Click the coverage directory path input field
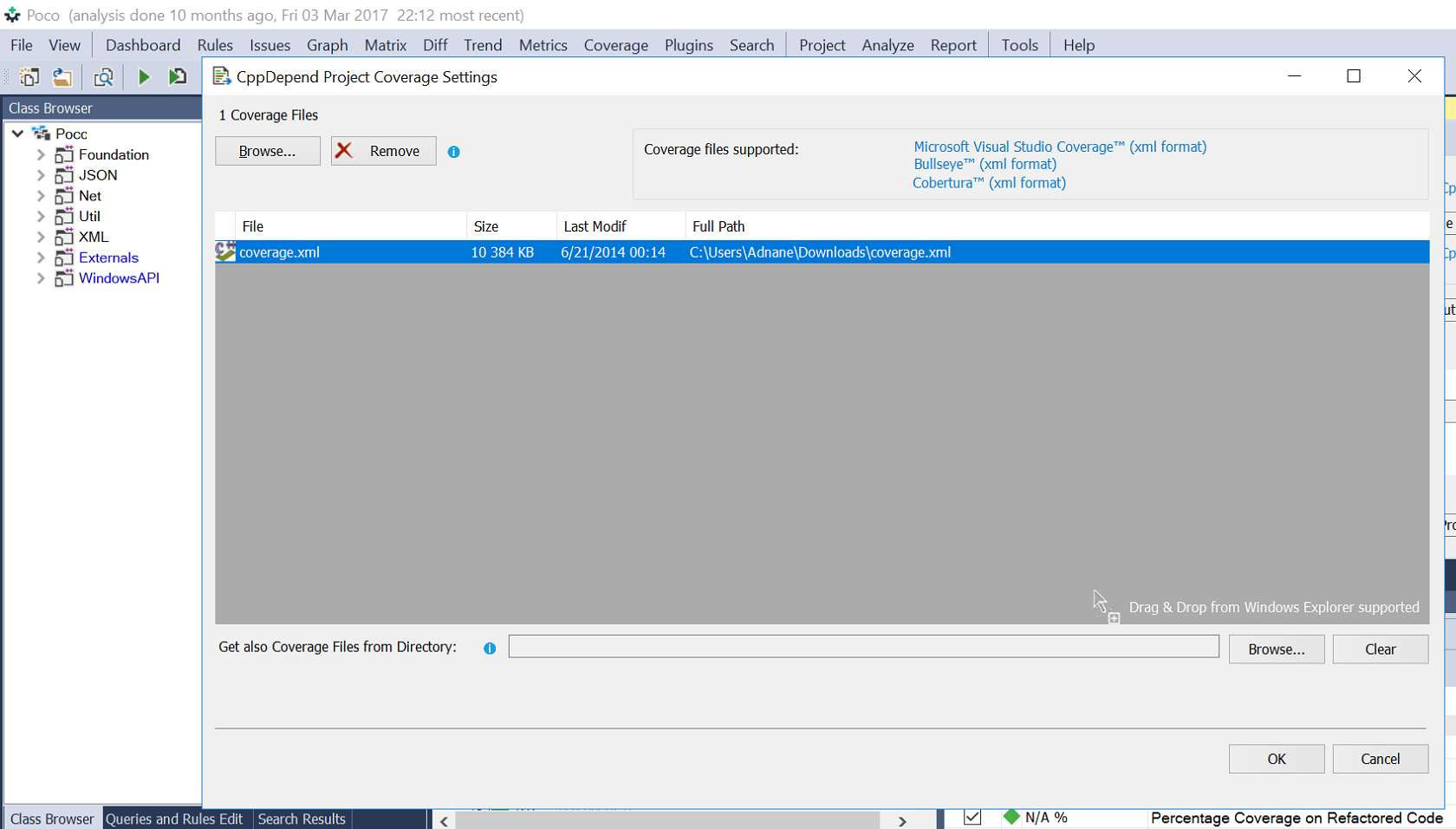 pyautogui.click(x=863, y=647)
